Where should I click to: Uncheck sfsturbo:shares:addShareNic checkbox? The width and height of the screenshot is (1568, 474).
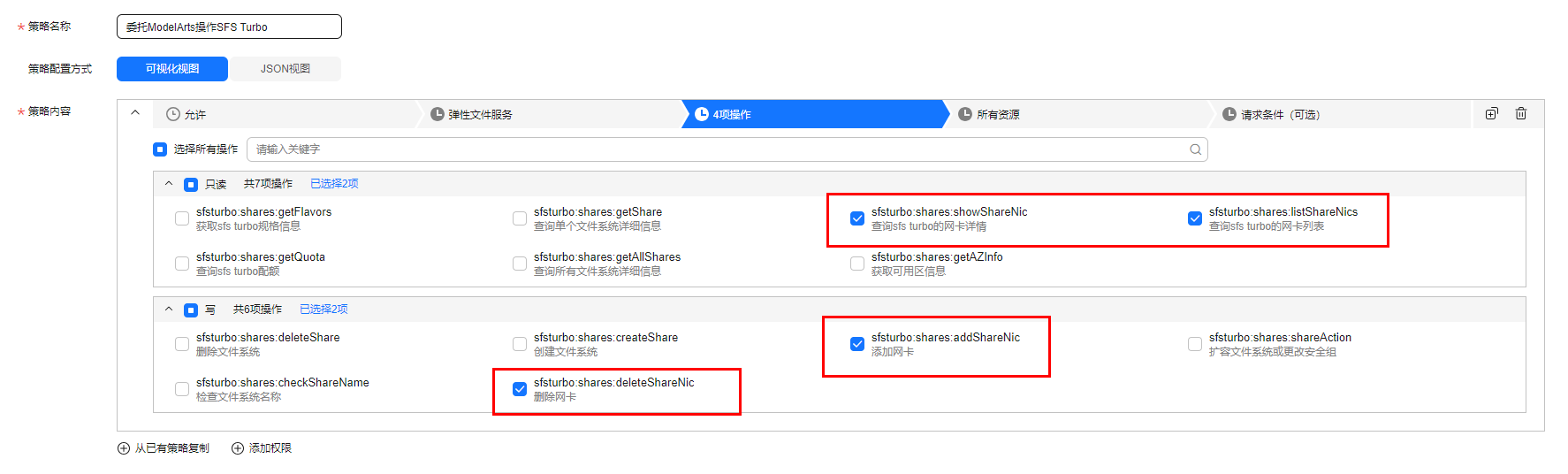[857, 344]
